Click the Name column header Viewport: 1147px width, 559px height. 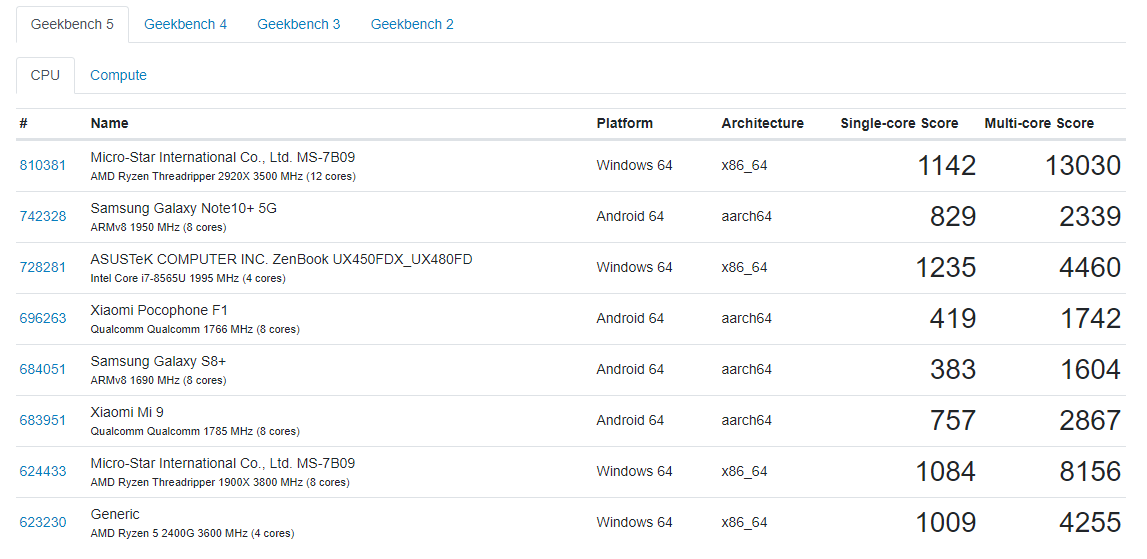pos(110,124)
